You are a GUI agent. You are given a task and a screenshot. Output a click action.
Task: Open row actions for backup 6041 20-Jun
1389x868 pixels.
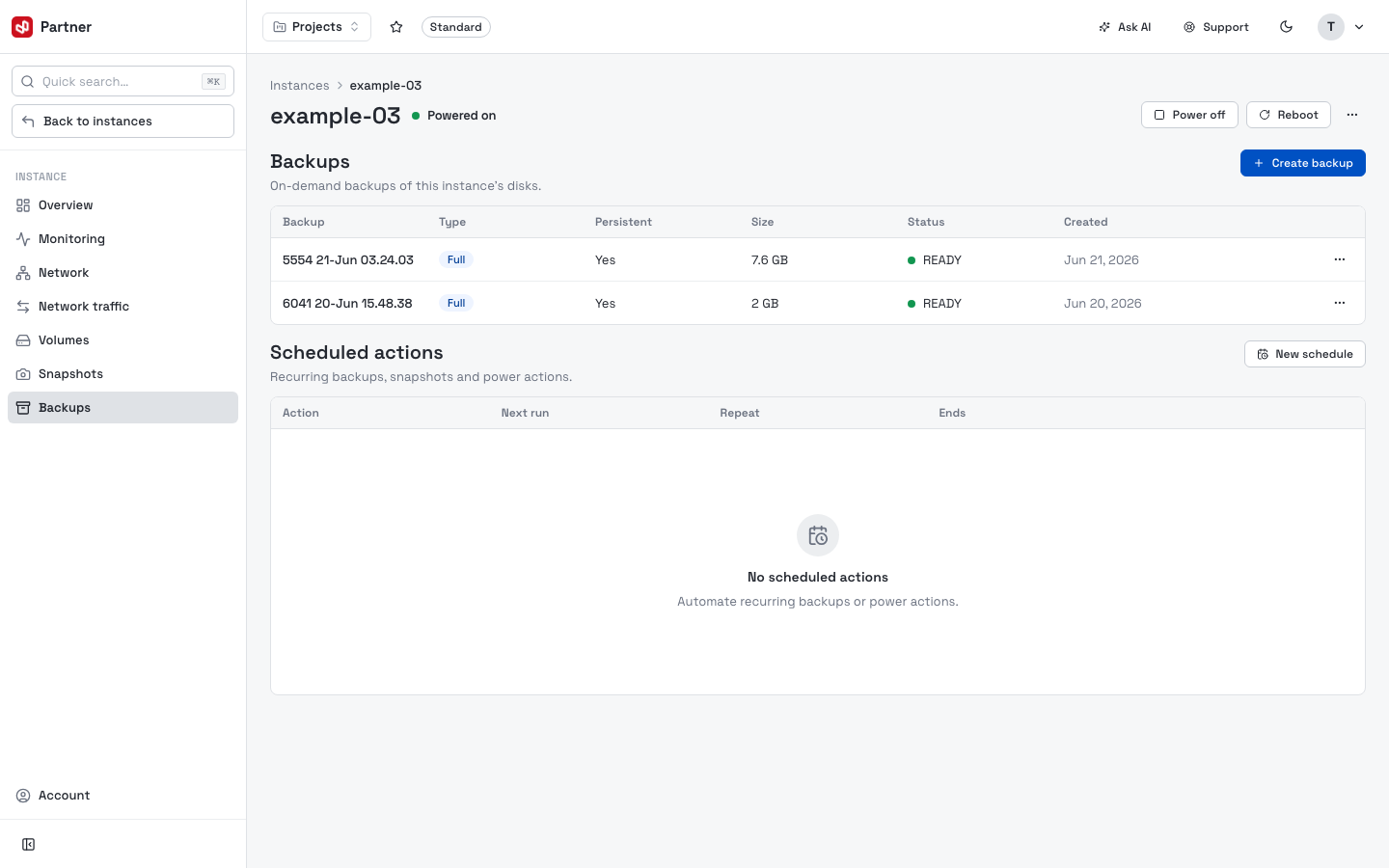coord(1340,303)
